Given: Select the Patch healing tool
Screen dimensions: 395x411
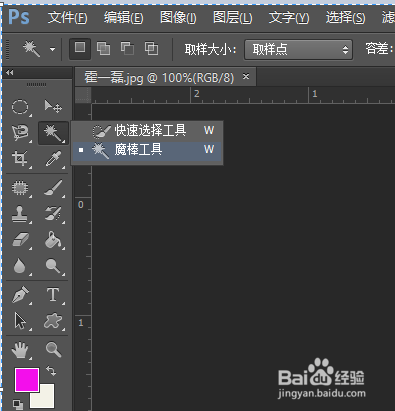Looking at the screenshot, I should click(20, 188).
